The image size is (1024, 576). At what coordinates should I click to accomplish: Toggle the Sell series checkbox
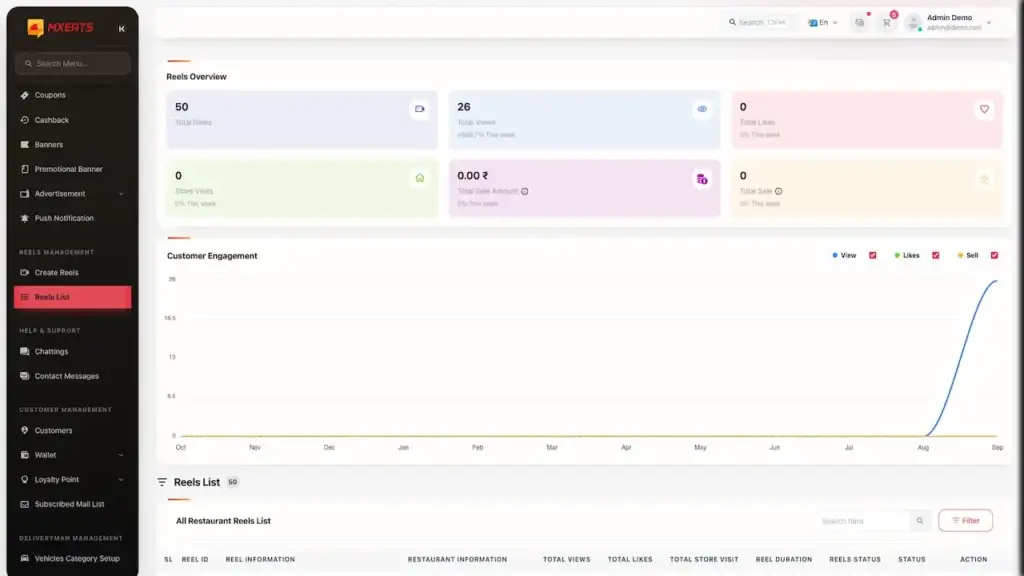tap(994, 255)
